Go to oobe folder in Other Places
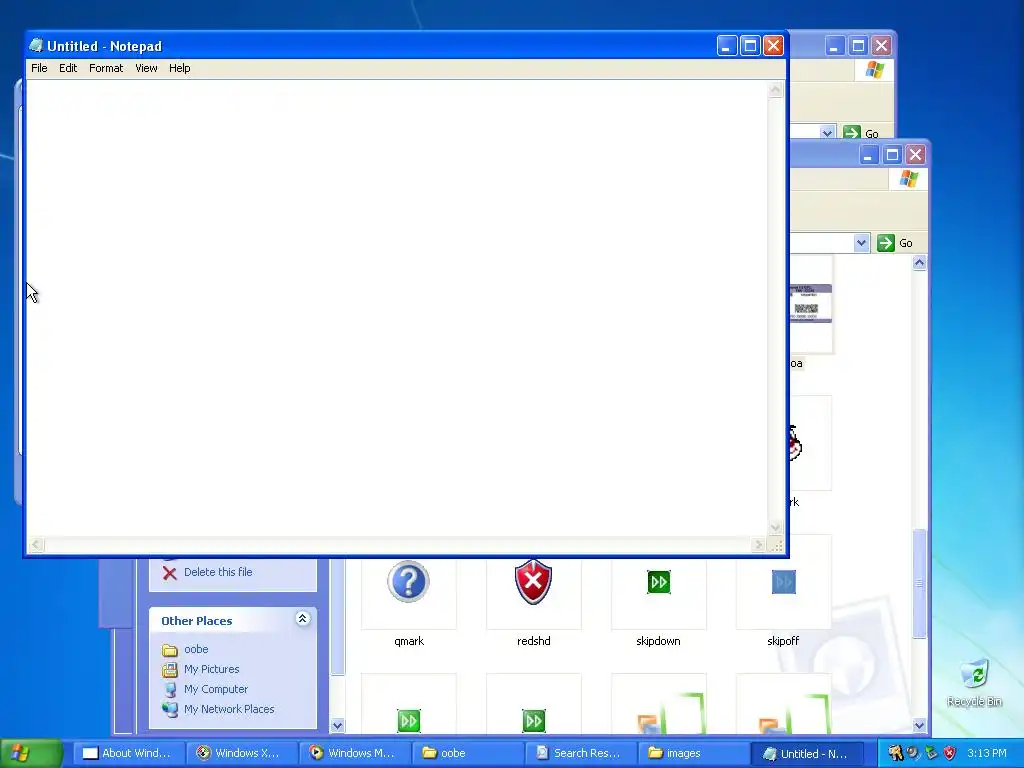 pyautogui.click(x=196, y=649)
